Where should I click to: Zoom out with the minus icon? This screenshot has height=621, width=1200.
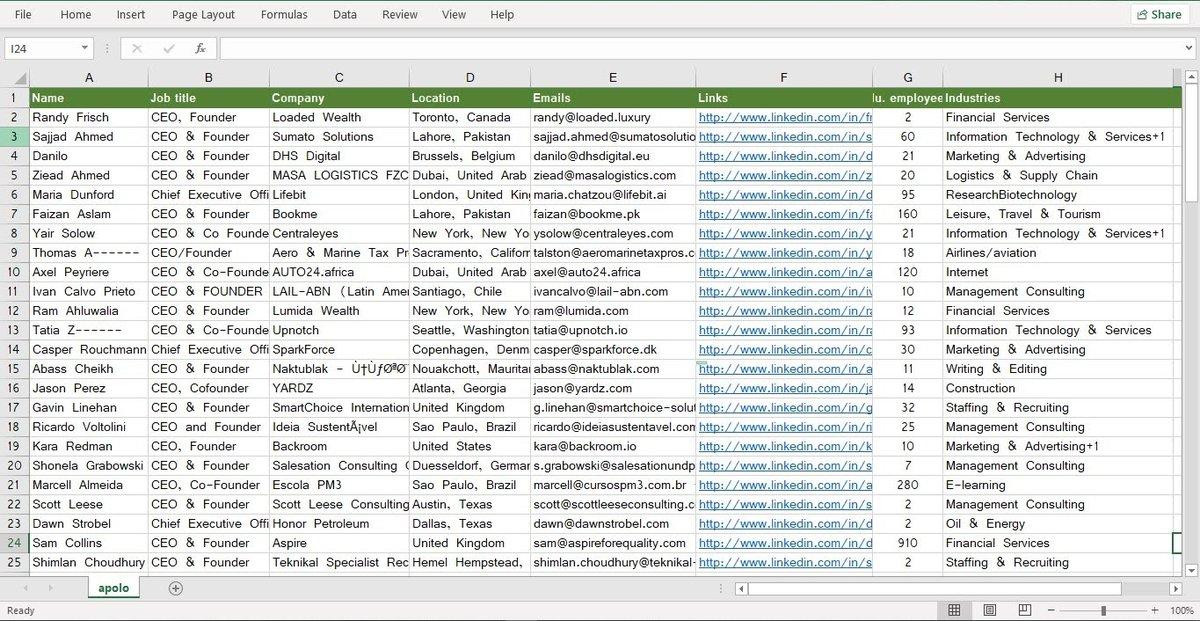point(1051,610)
